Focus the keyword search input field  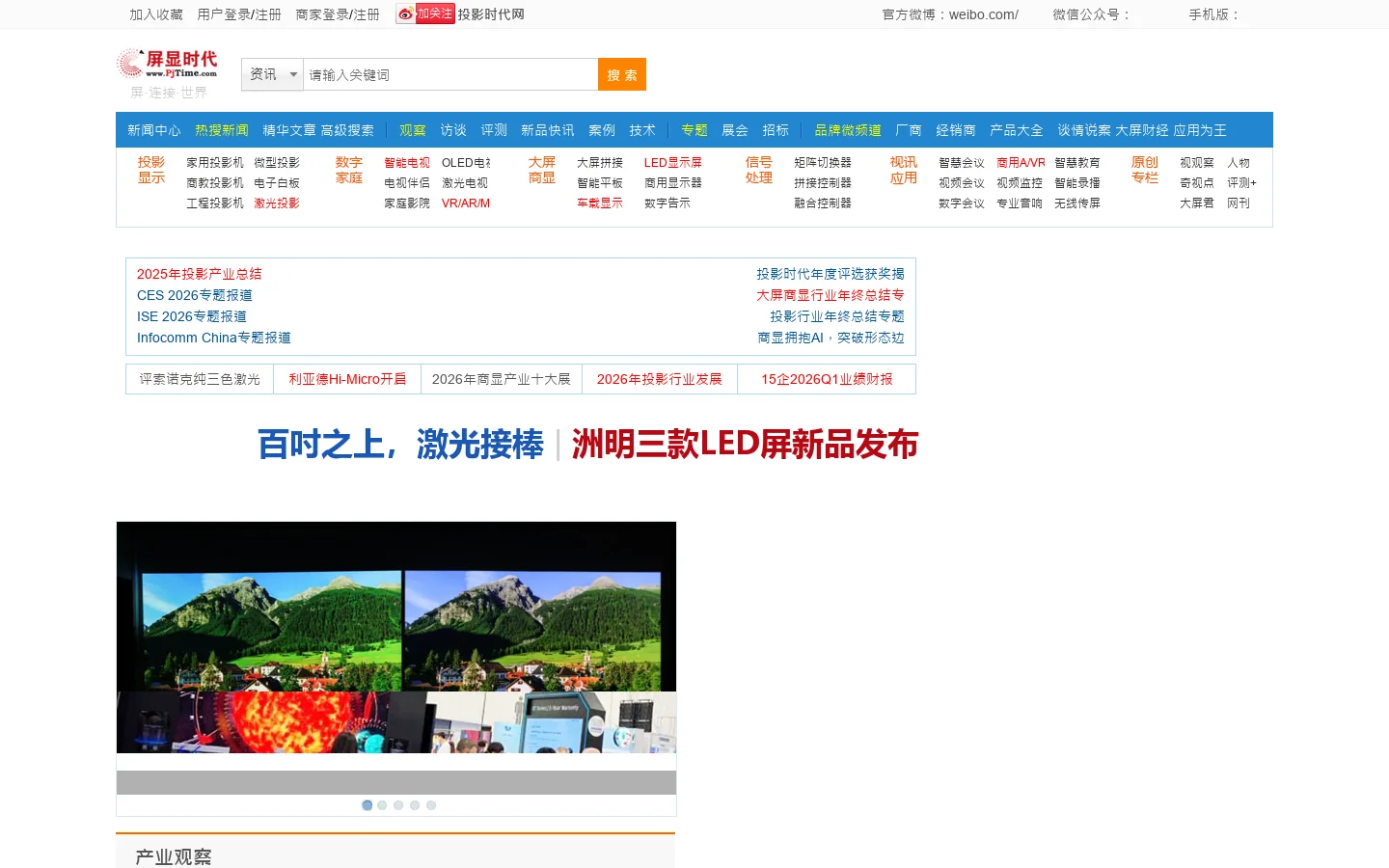coord(450,74)
